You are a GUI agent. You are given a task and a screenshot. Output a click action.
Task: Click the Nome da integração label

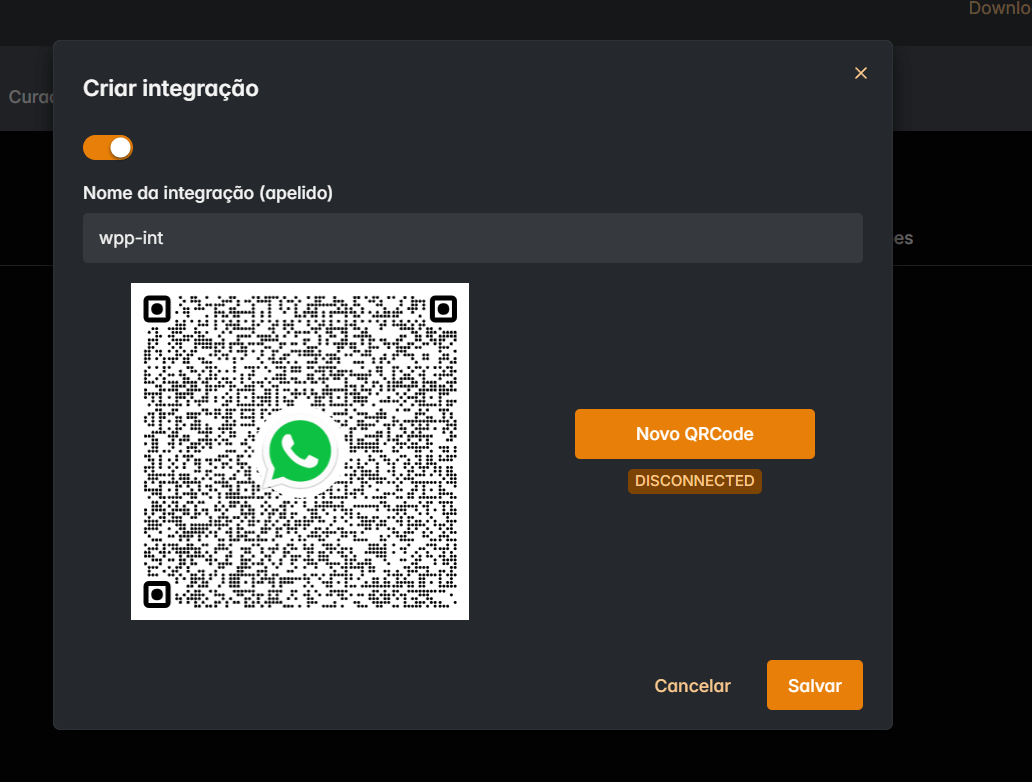[x=207, y=192]
